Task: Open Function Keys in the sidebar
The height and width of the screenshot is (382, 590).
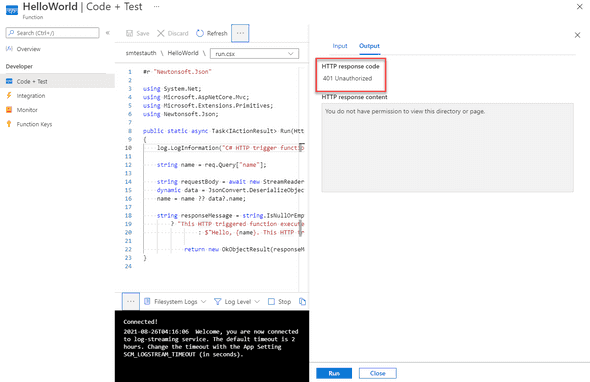Action: (x=34, y=124)
